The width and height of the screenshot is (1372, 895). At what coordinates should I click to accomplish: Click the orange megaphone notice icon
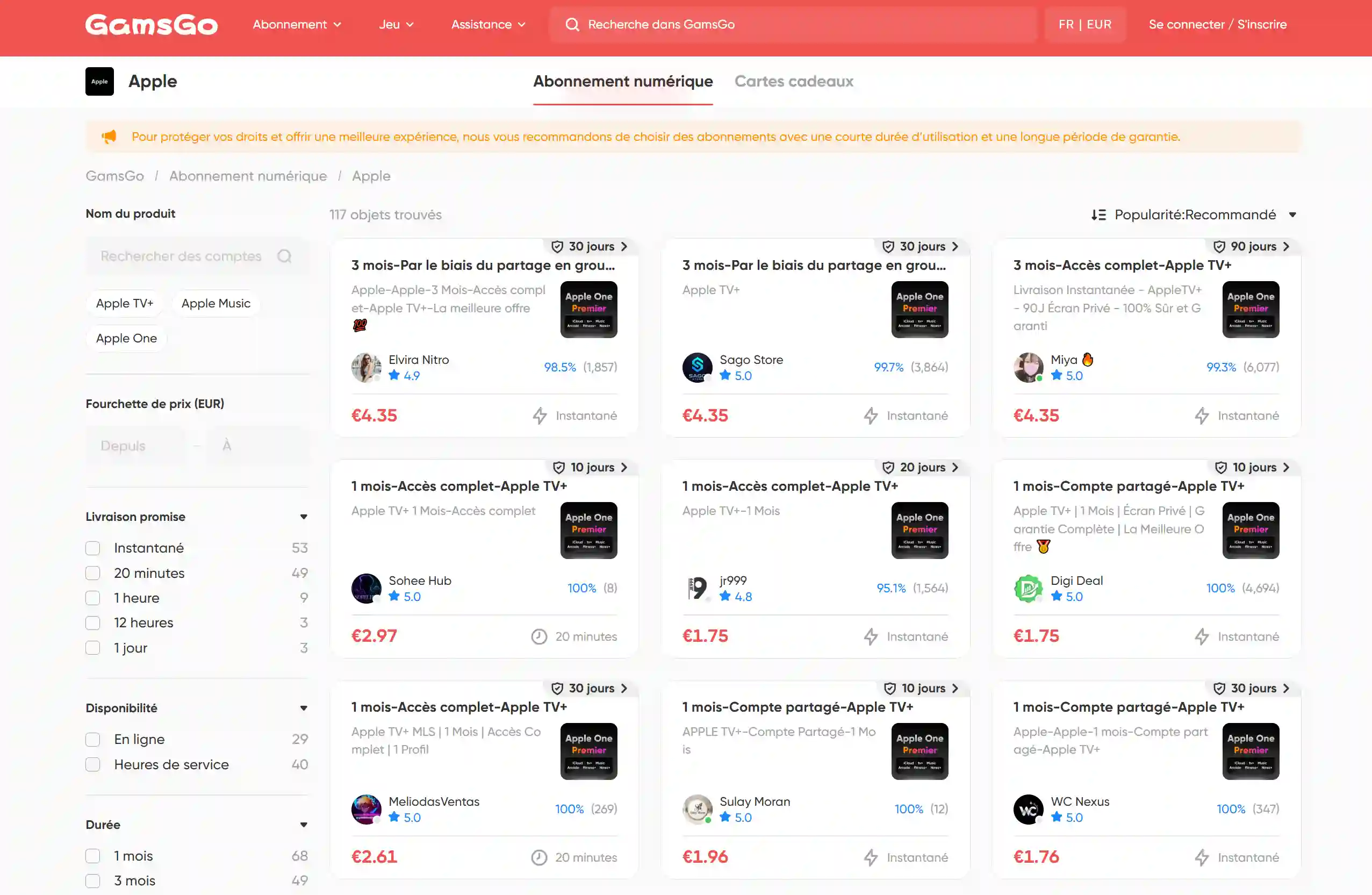(x=109, y=137)
